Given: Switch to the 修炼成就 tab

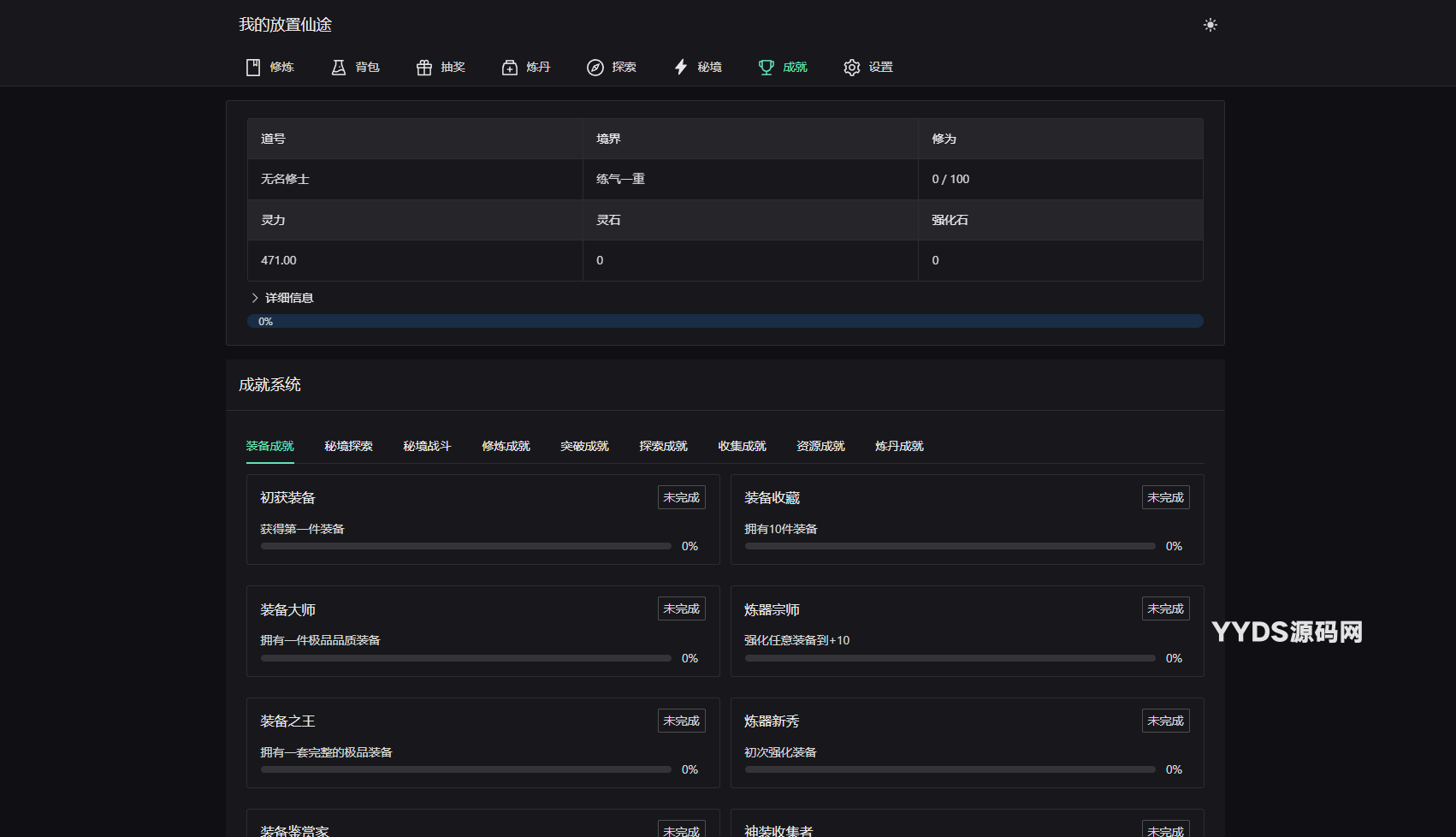Looking at the screenshot, I should pyautogui.click(x=506, y=446).
